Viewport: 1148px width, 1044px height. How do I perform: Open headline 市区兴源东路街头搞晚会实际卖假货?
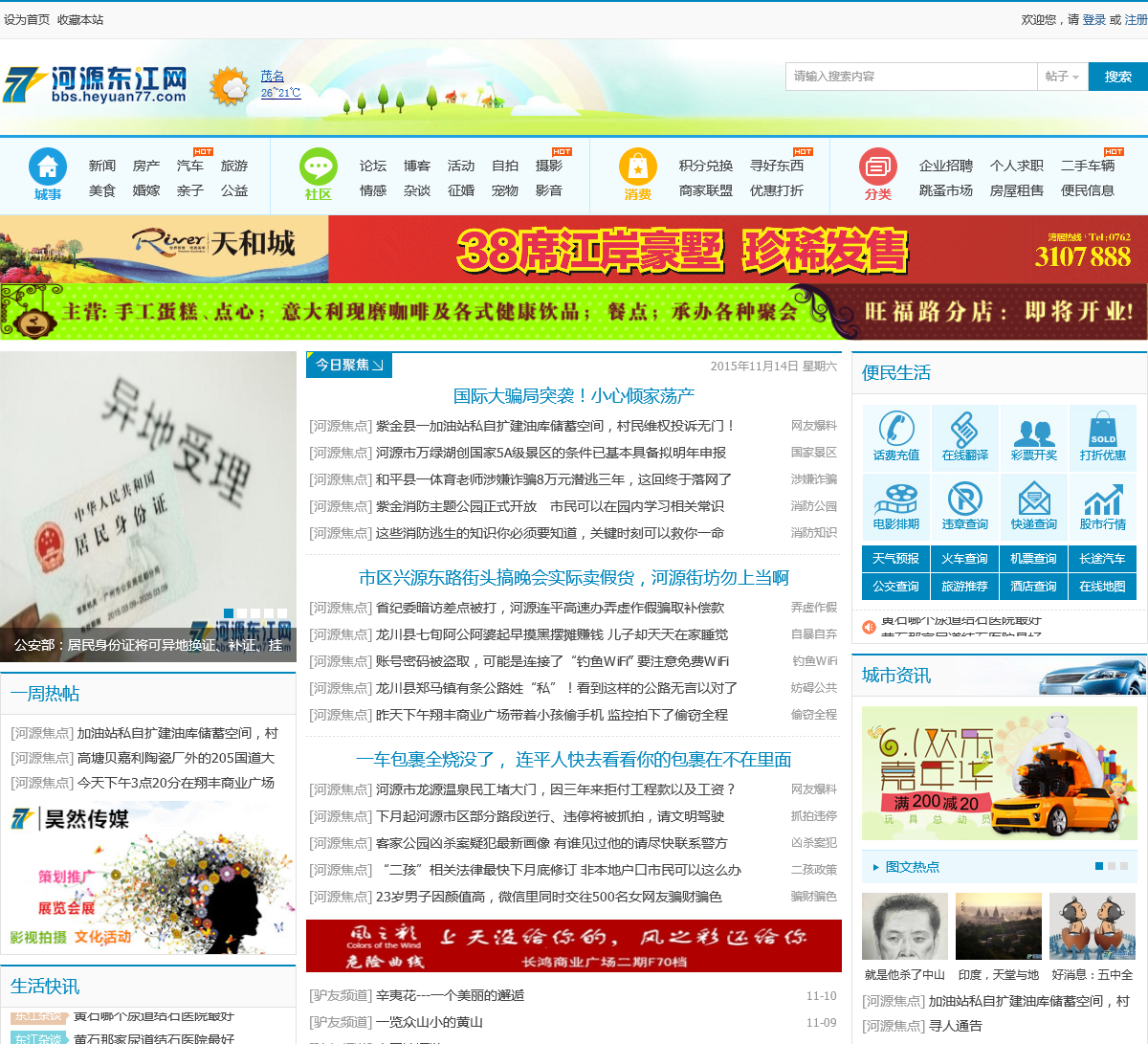tap(574, 578)
